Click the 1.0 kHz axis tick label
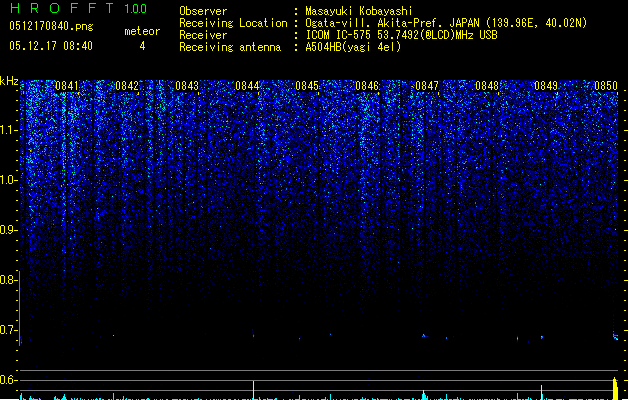Image resolution: width=629 pixels, height=400 pixels. pyautogui.click(x=8, y=180)
